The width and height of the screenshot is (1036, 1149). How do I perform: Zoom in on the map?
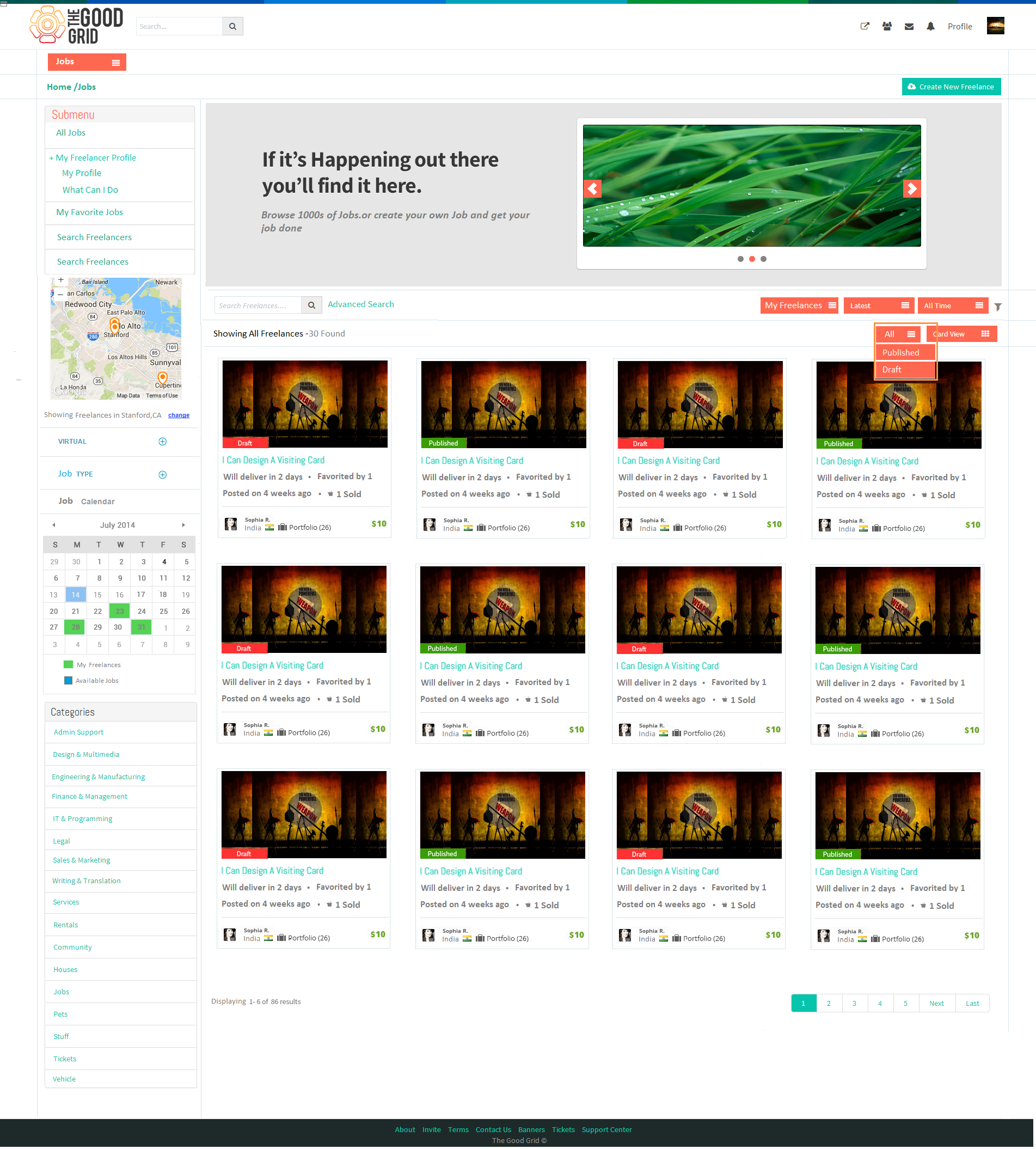pos(61,280)
